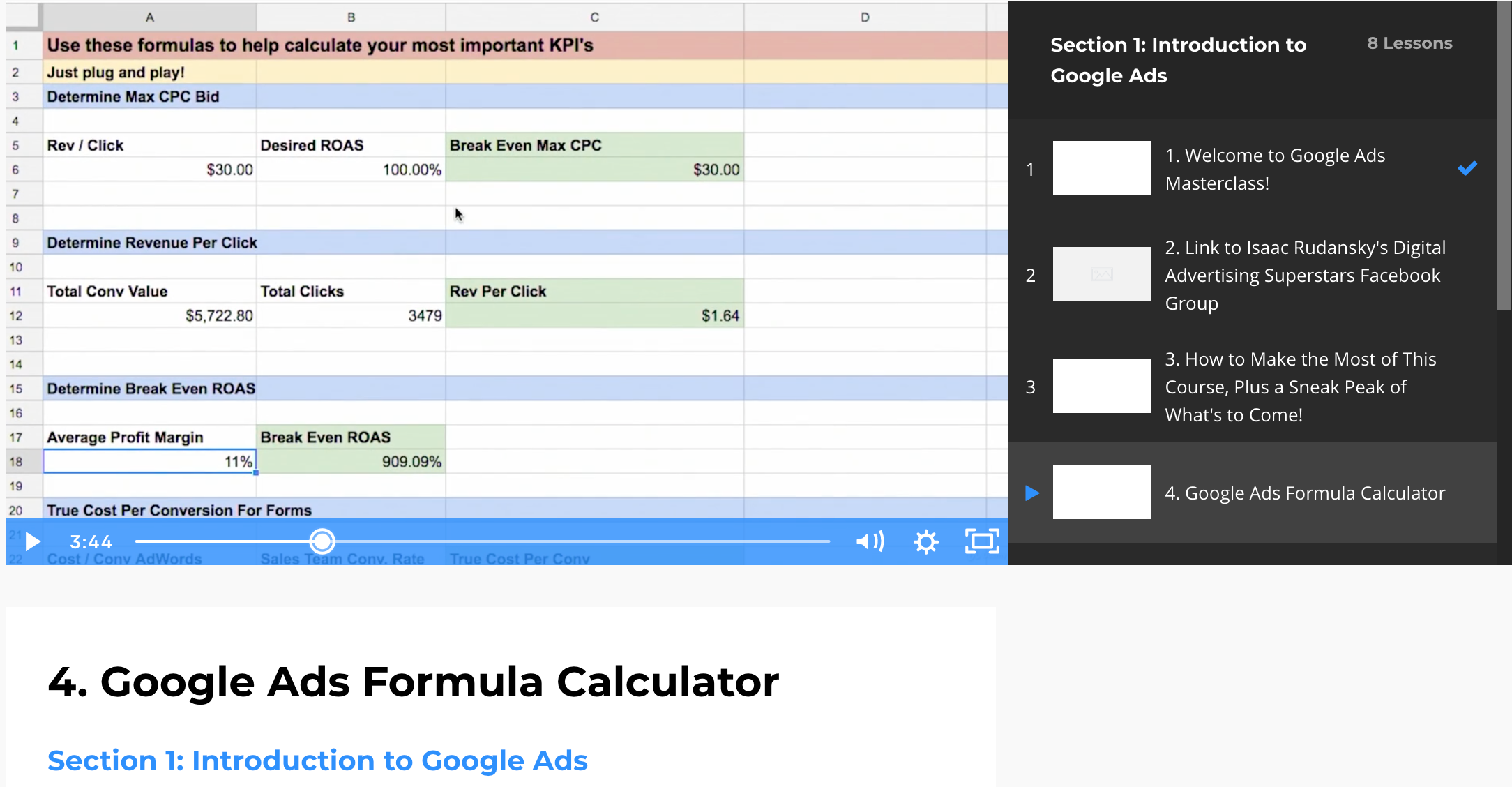
Task: Click the Facebook Group lesson thumbnail
Action: 1101,274
